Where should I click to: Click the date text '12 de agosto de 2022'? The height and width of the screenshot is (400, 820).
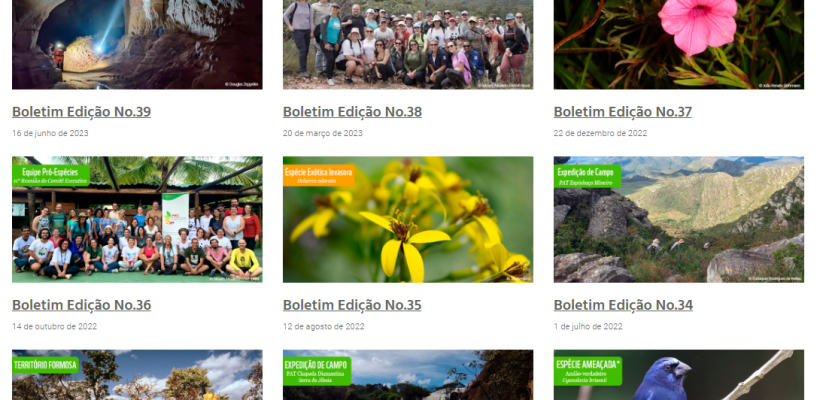tap(324, 326)
